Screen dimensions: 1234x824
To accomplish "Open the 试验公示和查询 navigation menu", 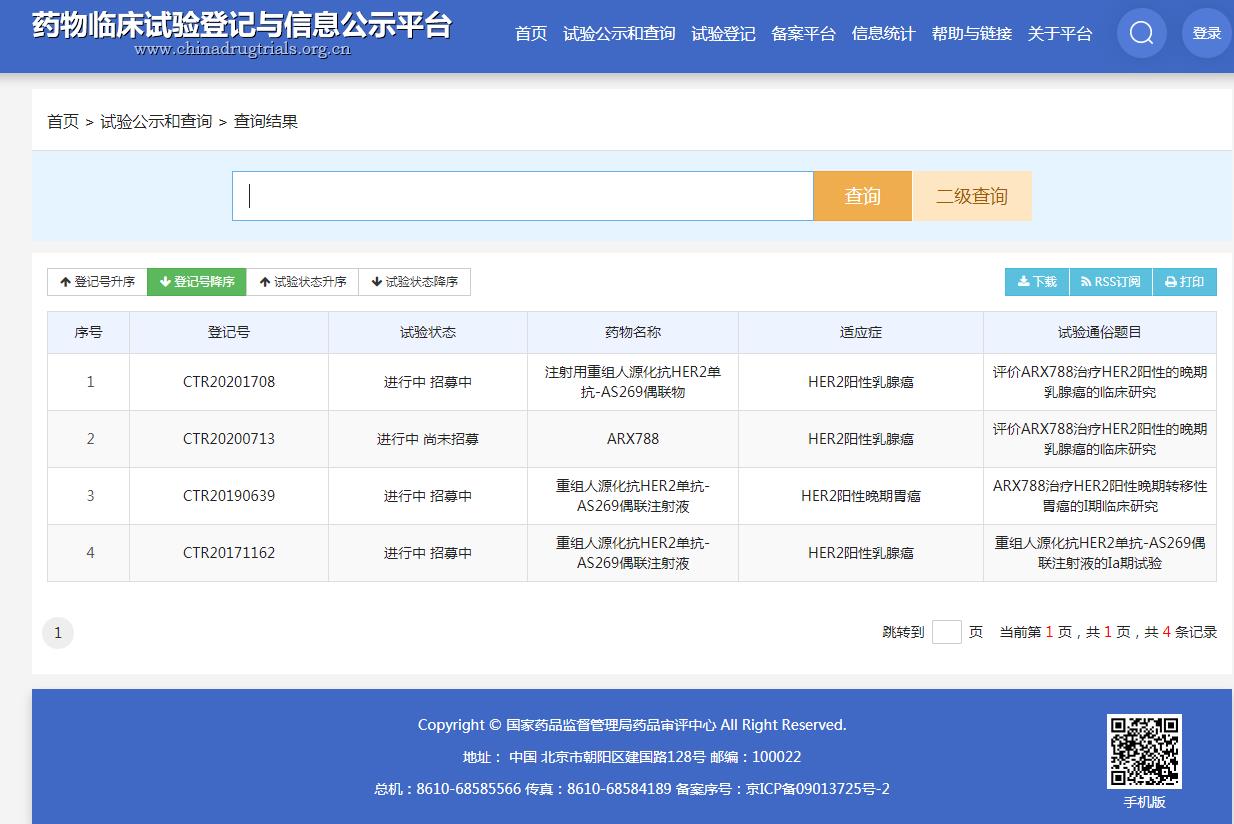I will pos(619,34).
